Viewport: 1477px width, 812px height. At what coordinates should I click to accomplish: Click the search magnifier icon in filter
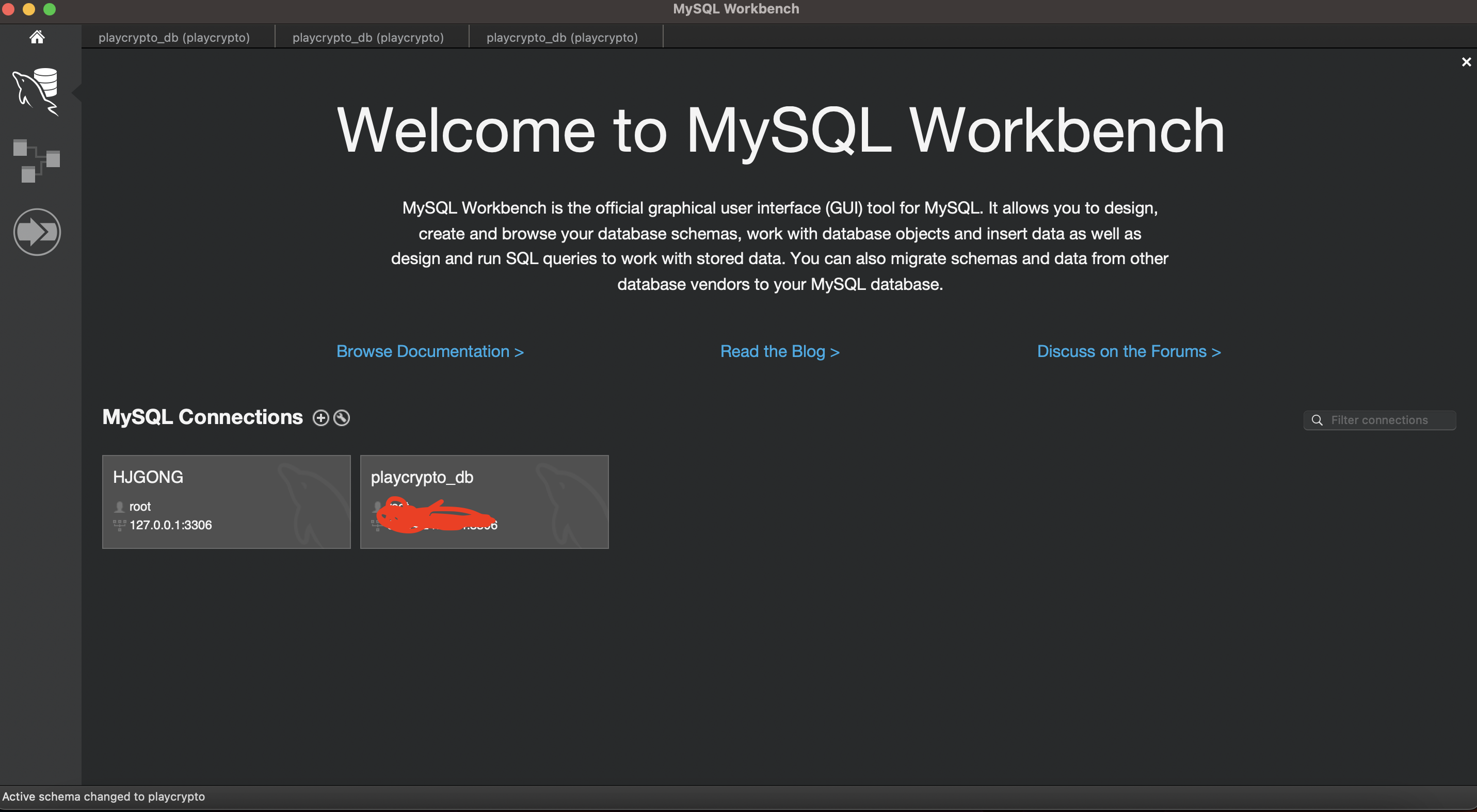[x=1317, y=420]
